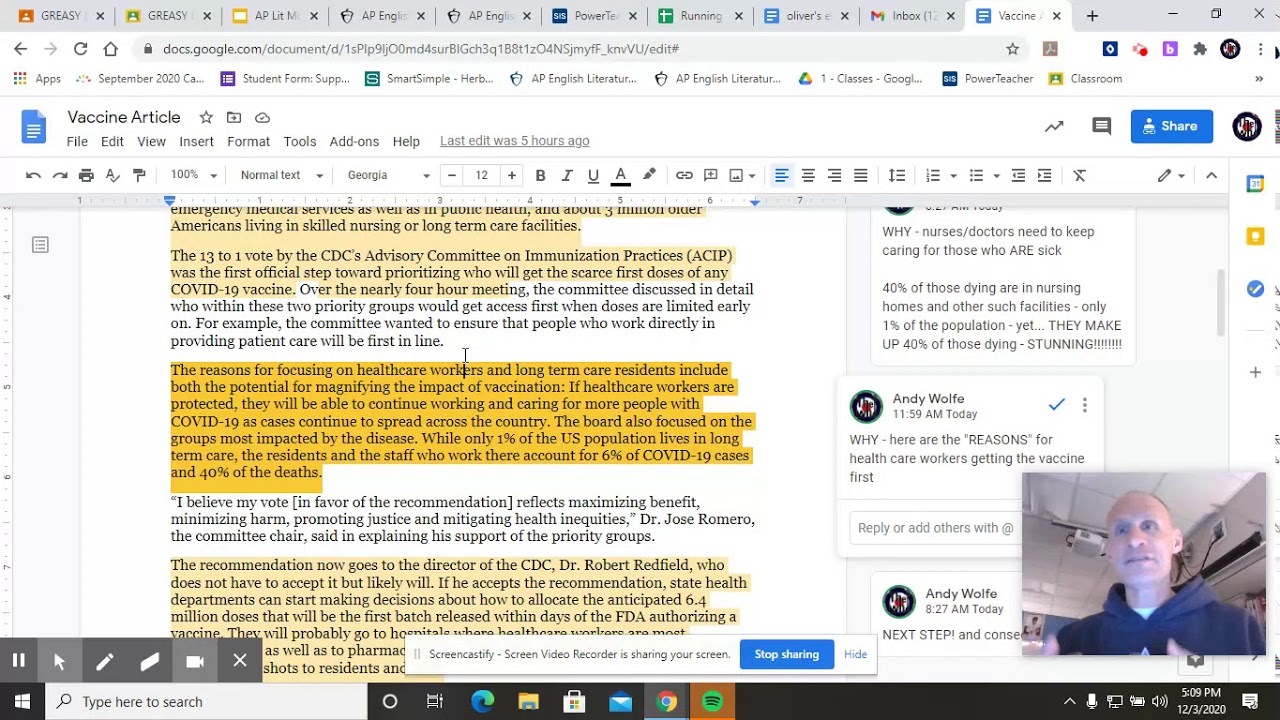Bookmark this page with the star
Image resolution: width=1280 pixels, height=720 pixels.
coord(1013,49)
